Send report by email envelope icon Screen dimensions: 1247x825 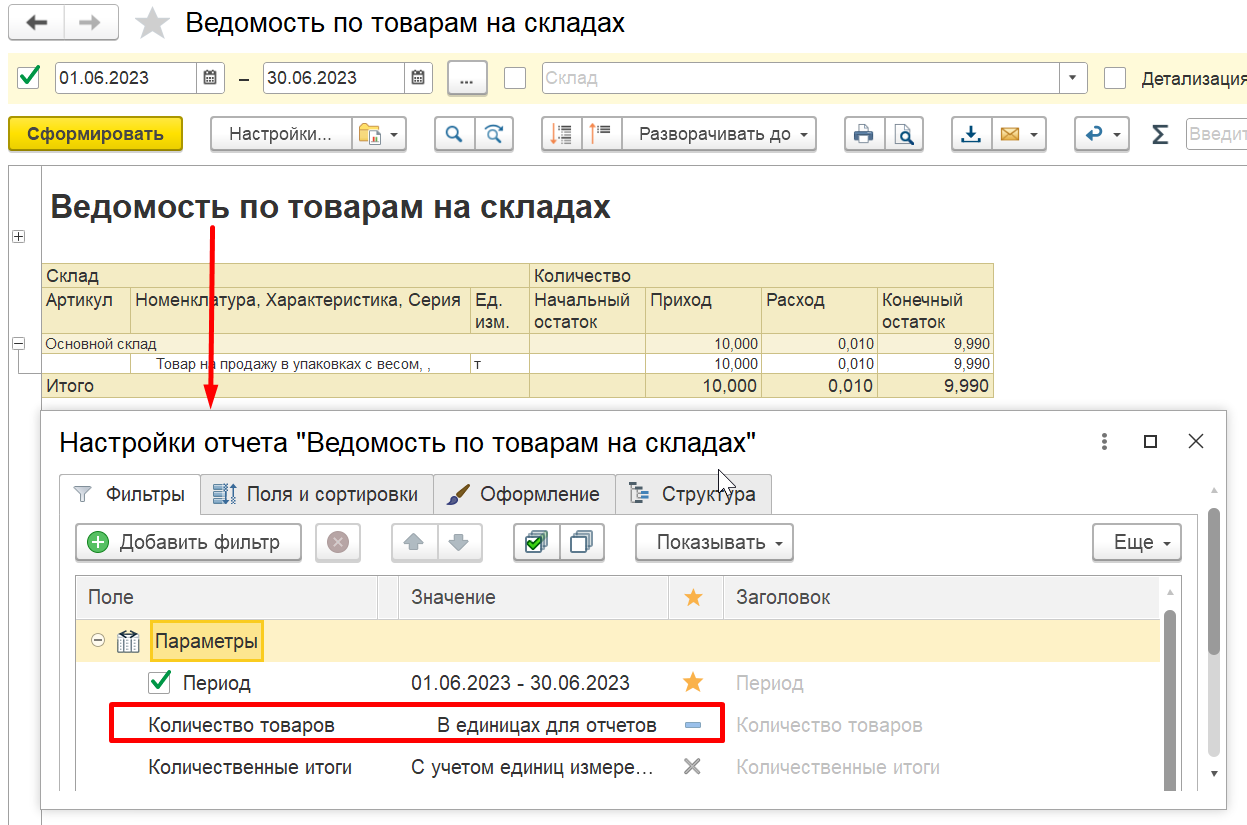[1009, 134]
